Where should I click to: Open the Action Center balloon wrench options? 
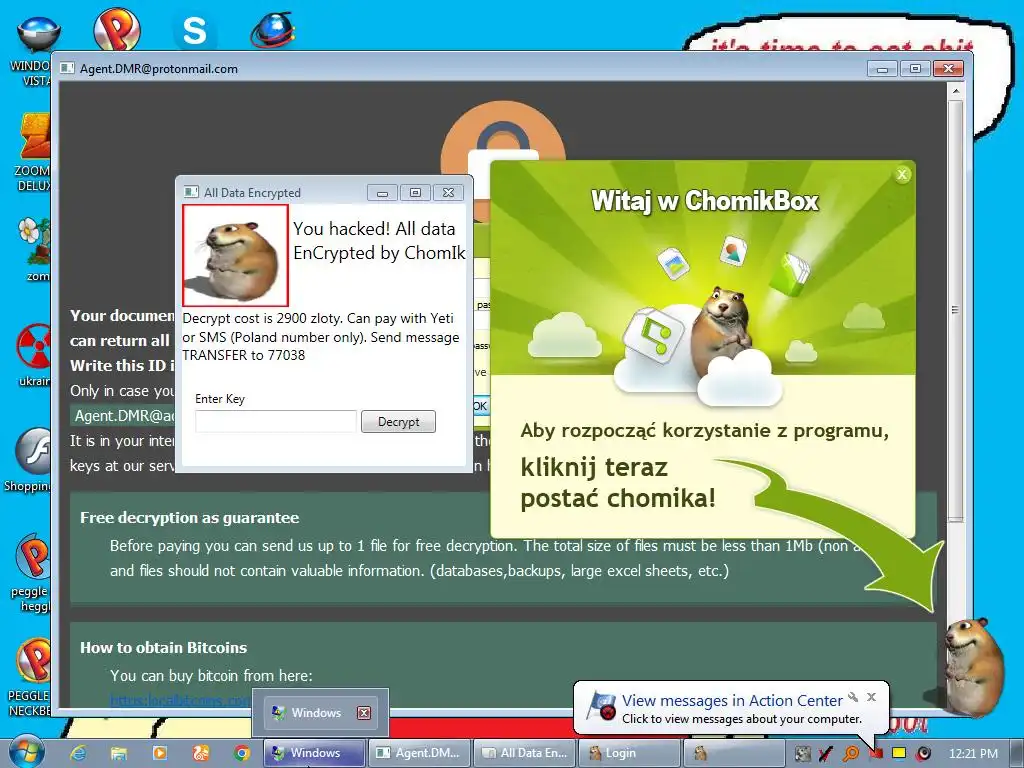853,697
